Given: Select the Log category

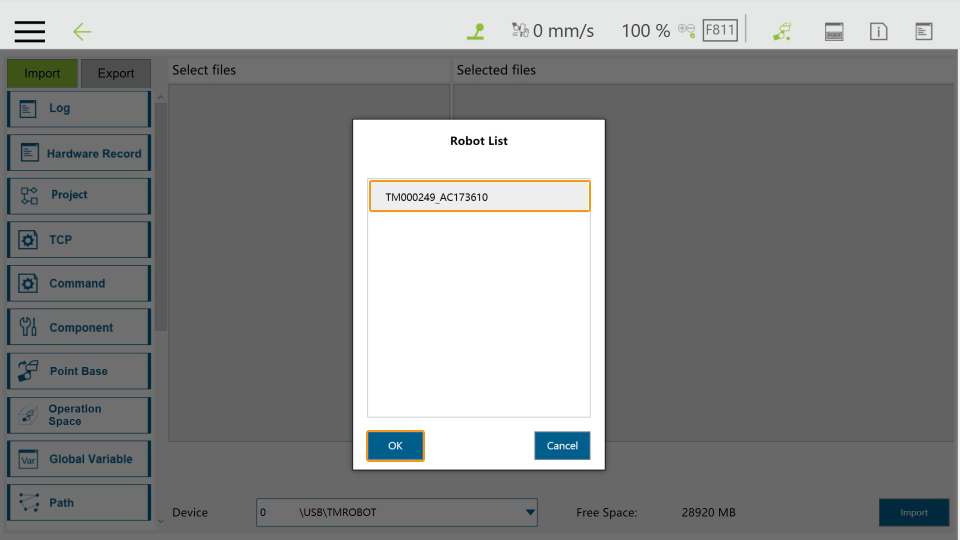Looking at the screenshot, I should coord(79,109).
